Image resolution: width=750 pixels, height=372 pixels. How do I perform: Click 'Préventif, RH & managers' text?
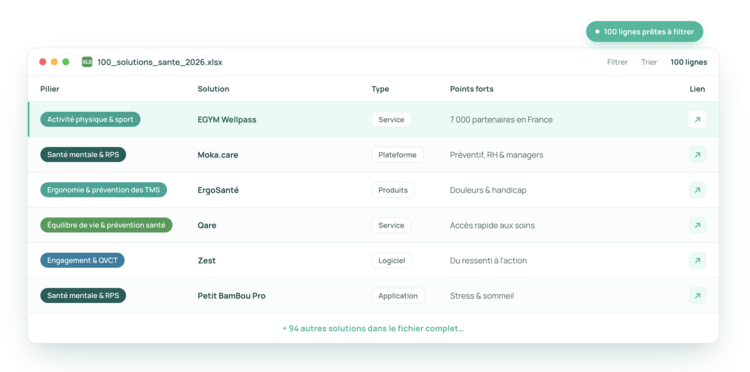tap(496, 155)
